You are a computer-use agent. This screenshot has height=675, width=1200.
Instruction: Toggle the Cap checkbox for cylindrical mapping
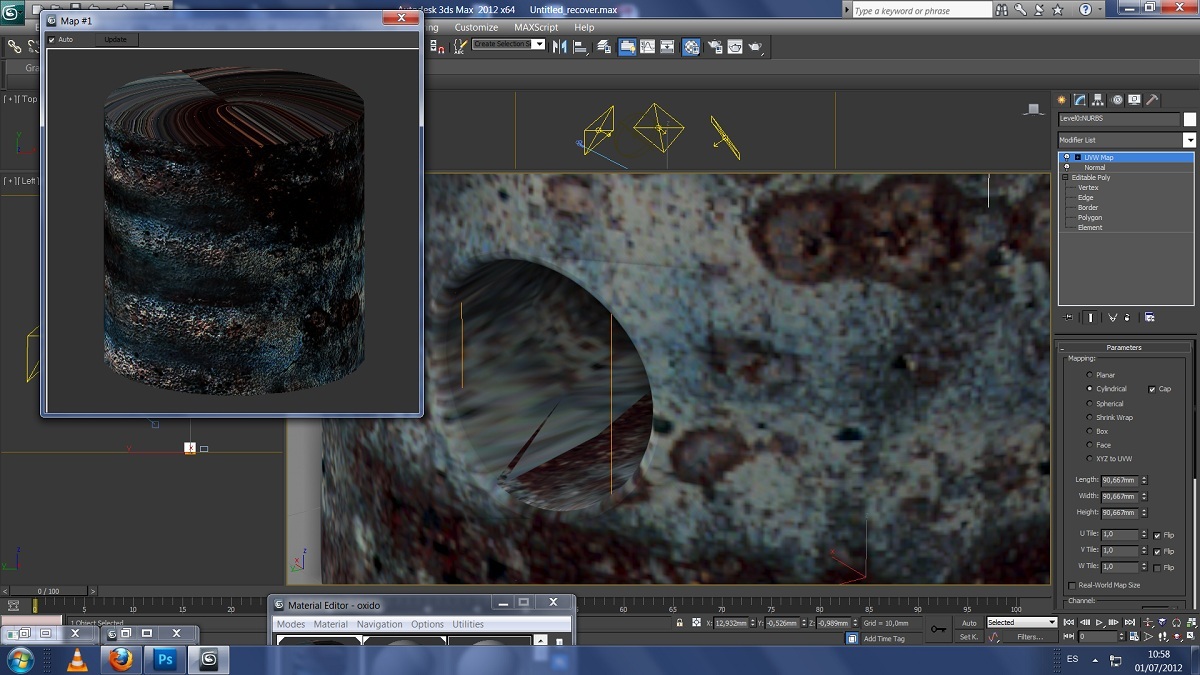click(1153, 389)
